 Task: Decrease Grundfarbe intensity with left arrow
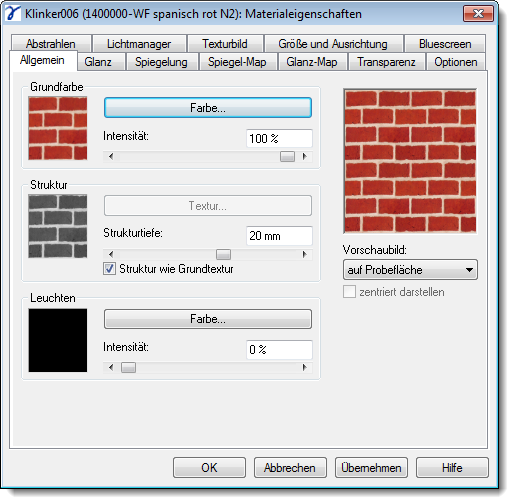111,156
